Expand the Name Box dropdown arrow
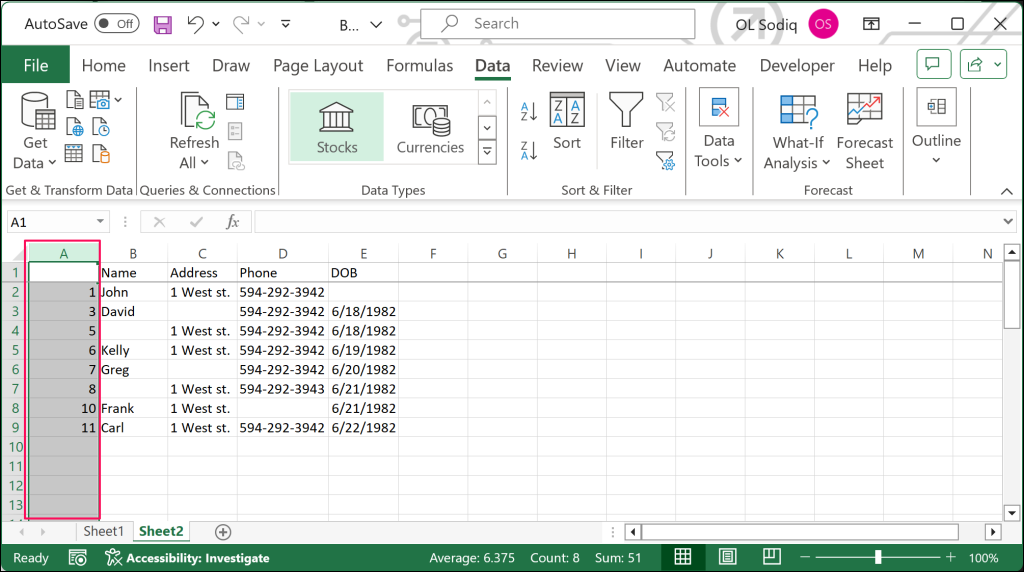 coord(101,222)
